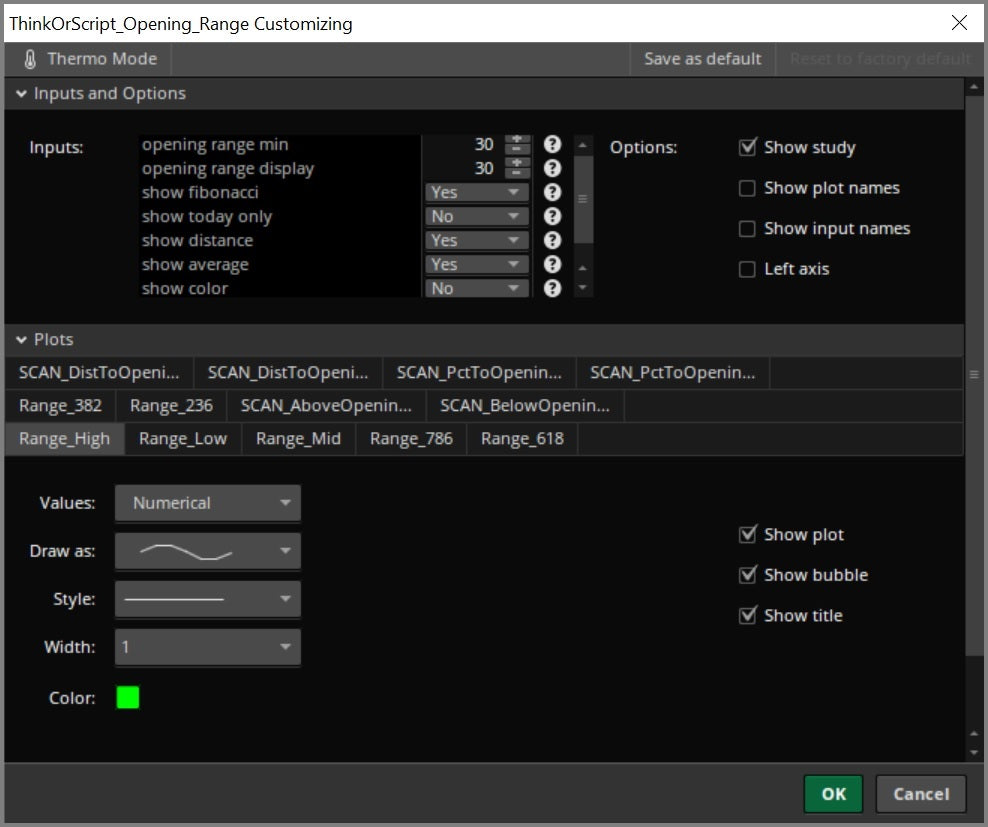Click help icon beside show fibonacci

tap(552, 192)
